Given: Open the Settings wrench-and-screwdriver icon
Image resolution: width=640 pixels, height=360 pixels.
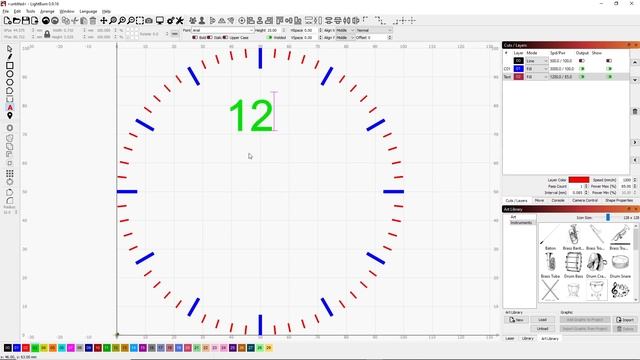Looking at the screenshot, I should (x=180, y=20).
